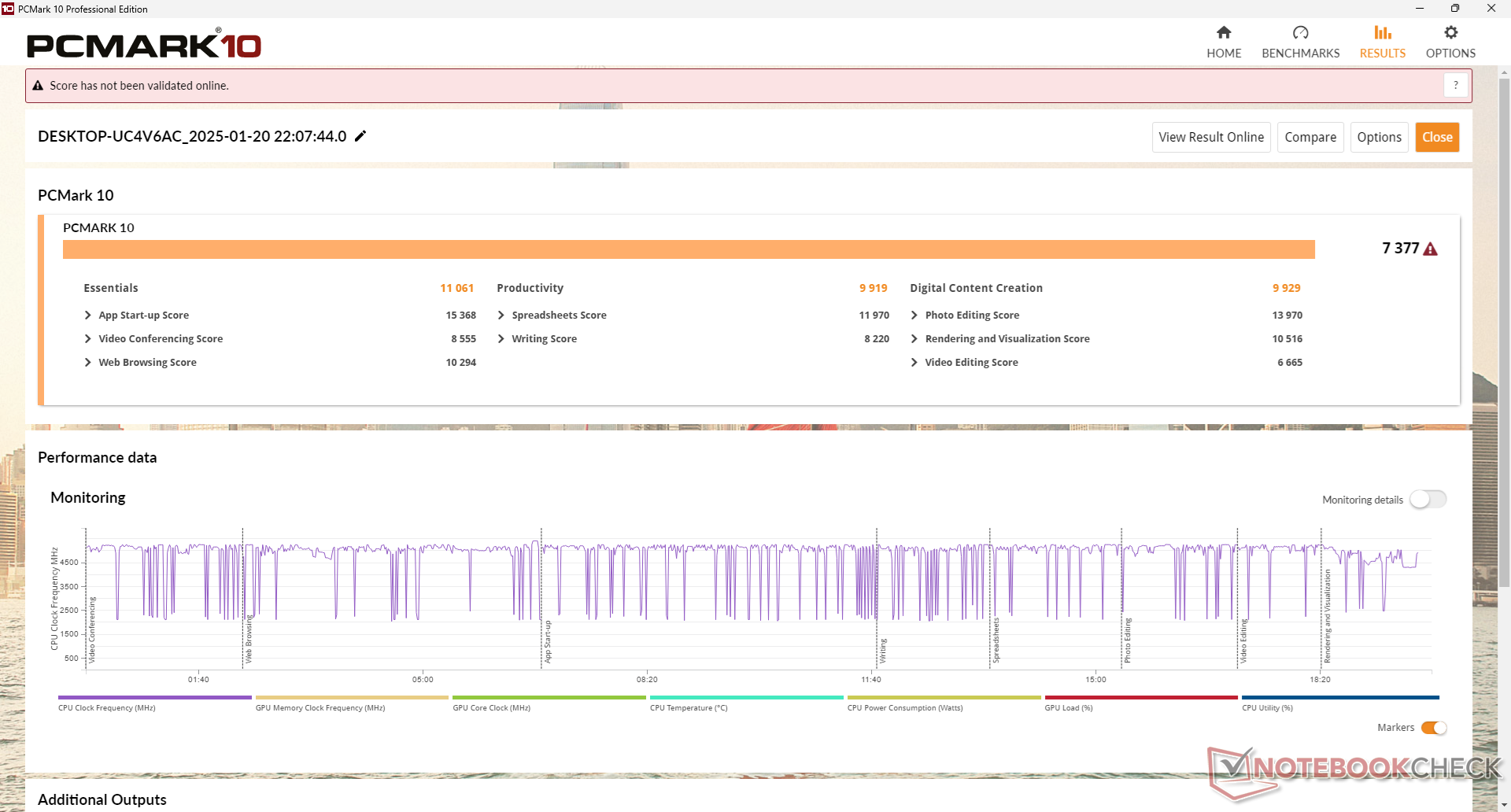Toggle the Monitoring details switch
Screen dimensions: 1511x812
tap(1428, 500)
